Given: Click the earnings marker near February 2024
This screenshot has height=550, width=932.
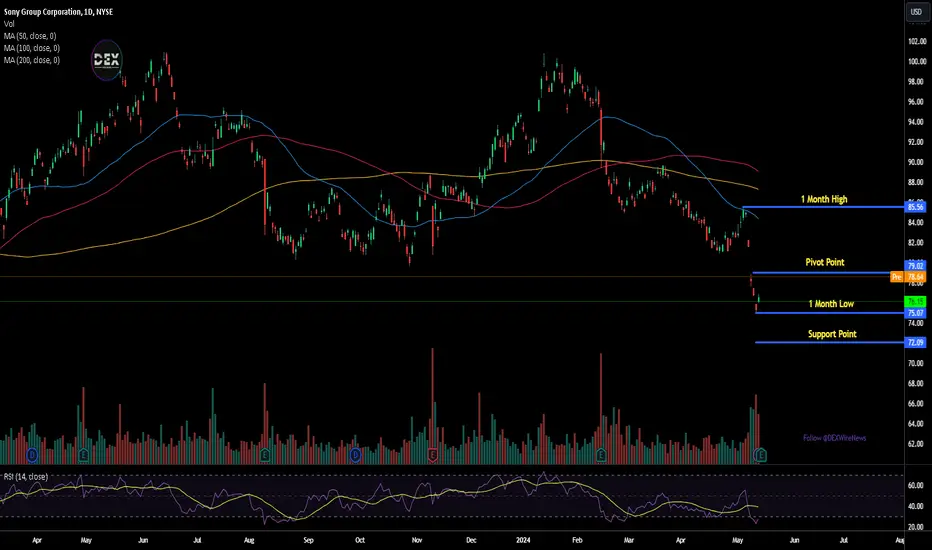Looking at the screenshot, I should (x=601, y=456).
